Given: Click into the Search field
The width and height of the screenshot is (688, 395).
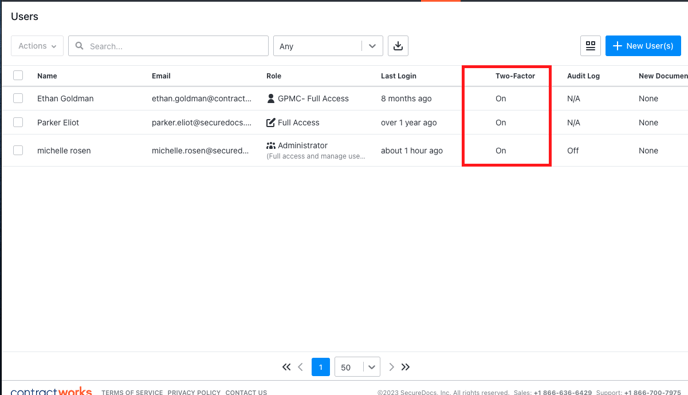Looking at the screenshot, I should pos(168,46).
